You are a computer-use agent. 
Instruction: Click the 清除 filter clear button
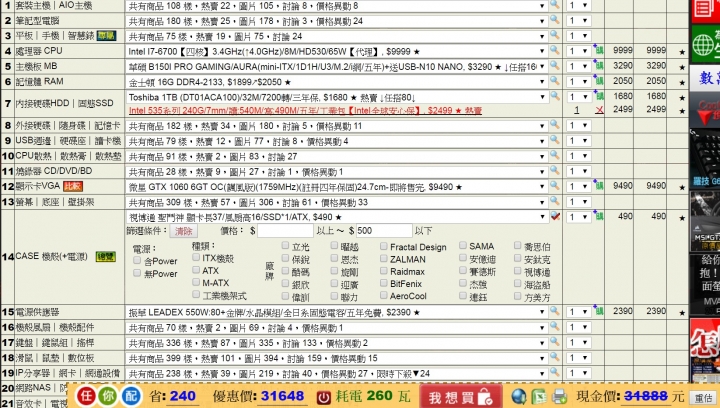tap(183, 231)
